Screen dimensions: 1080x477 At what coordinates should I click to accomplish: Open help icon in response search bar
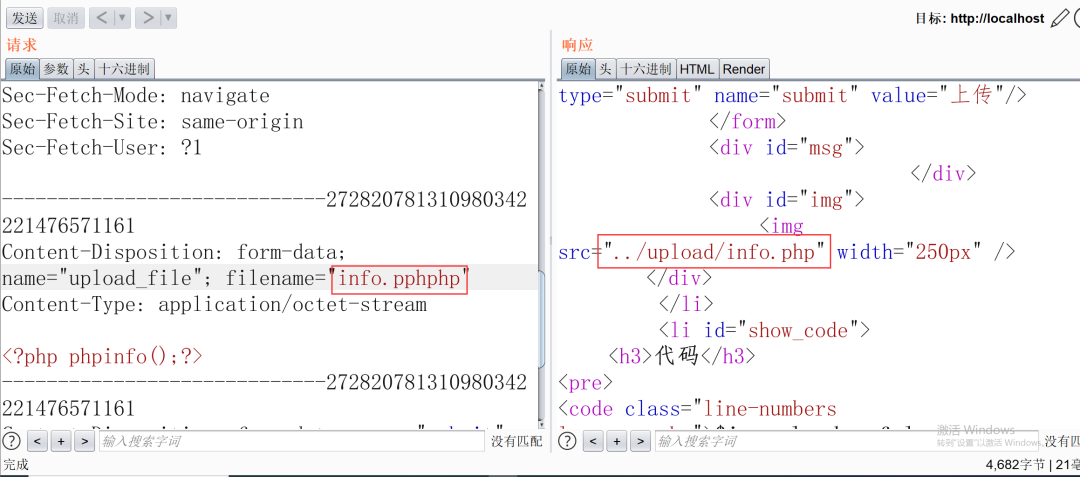[x=567, y=441]
